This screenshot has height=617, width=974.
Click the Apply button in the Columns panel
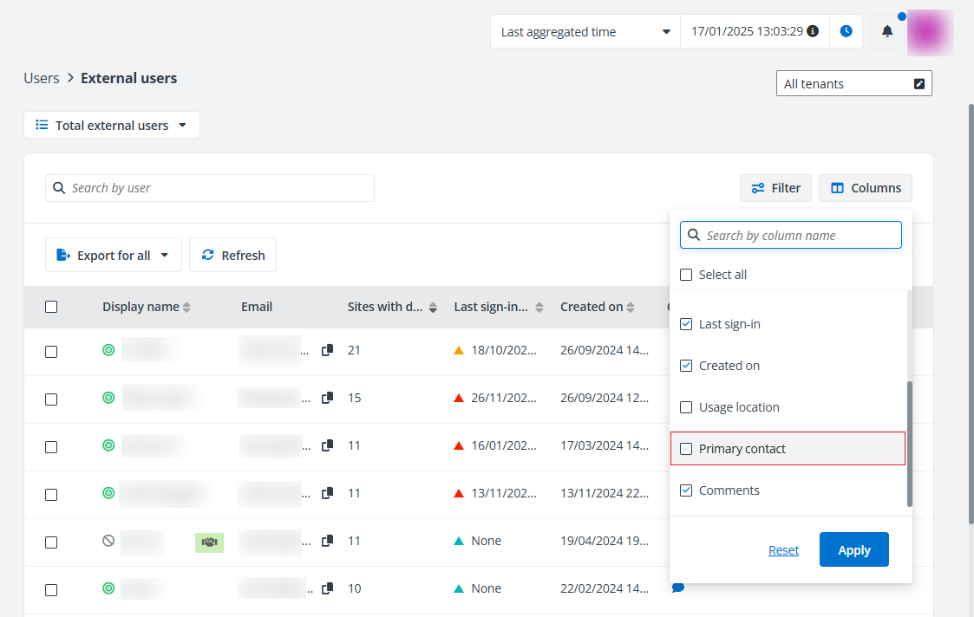(853, 549)
